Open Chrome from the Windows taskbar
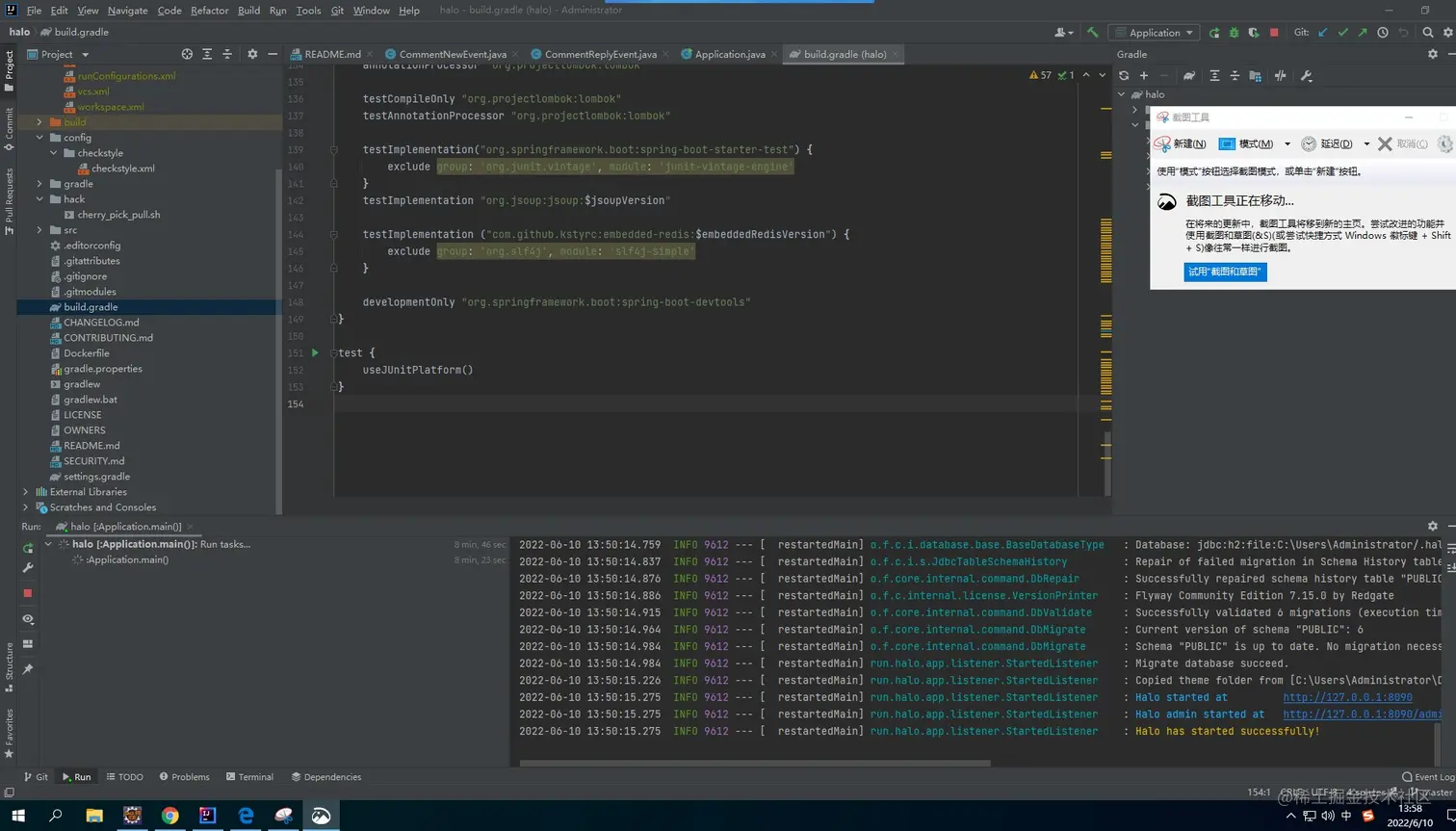Screen dimensions: 1456x831 (169, 816)
